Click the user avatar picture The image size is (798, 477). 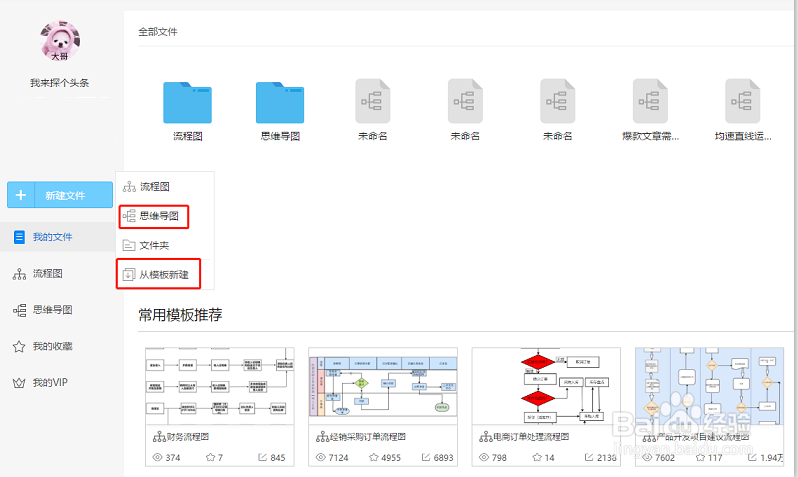(x=60, y=42)
